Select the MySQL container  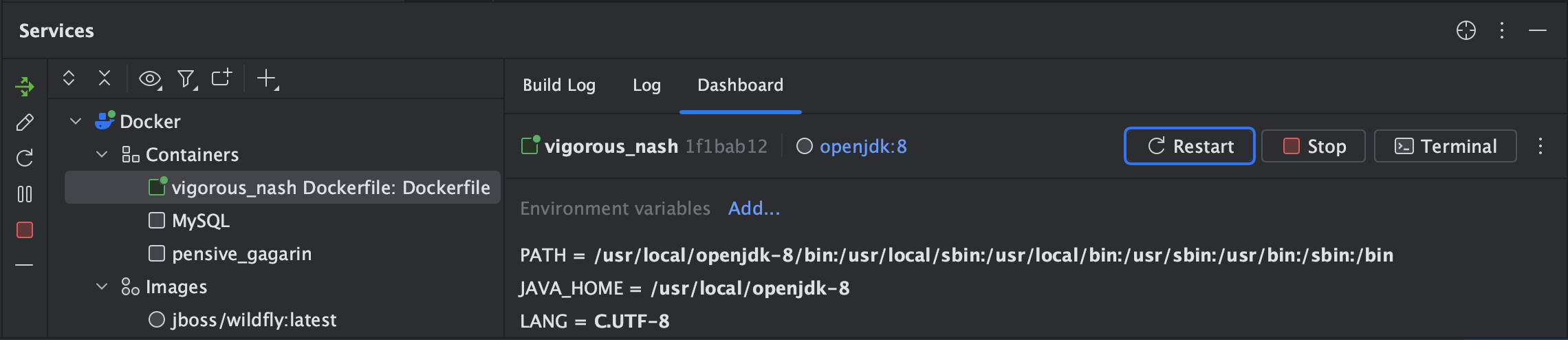pyautogui.click(x=200, y=221)
